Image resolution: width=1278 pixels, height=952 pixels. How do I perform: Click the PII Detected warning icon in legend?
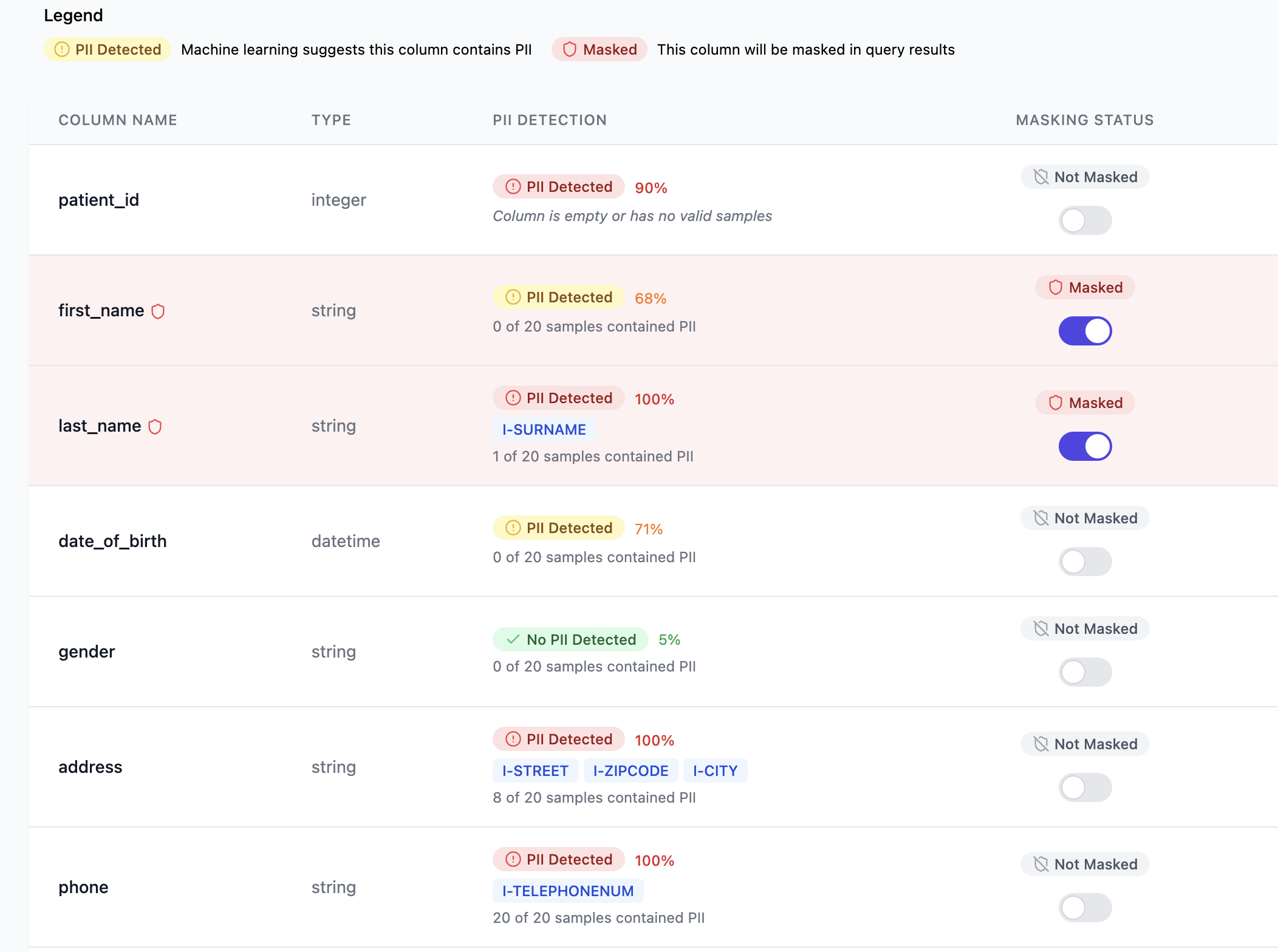(62, 50)
